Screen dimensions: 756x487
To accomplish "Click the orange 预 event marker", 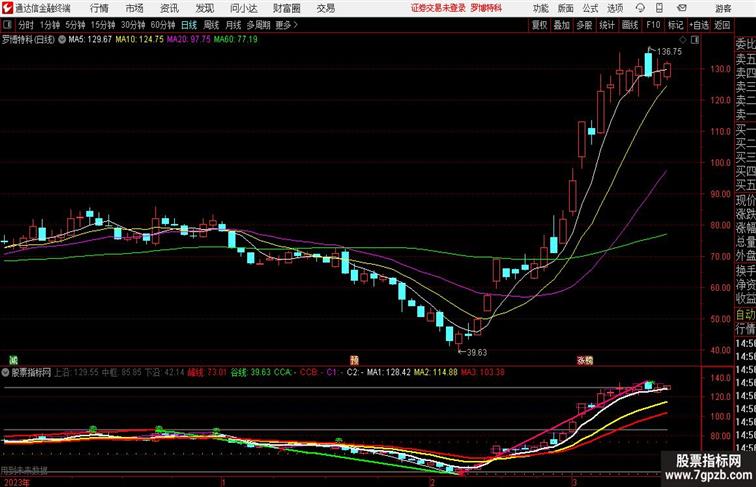I will (354, 360).
